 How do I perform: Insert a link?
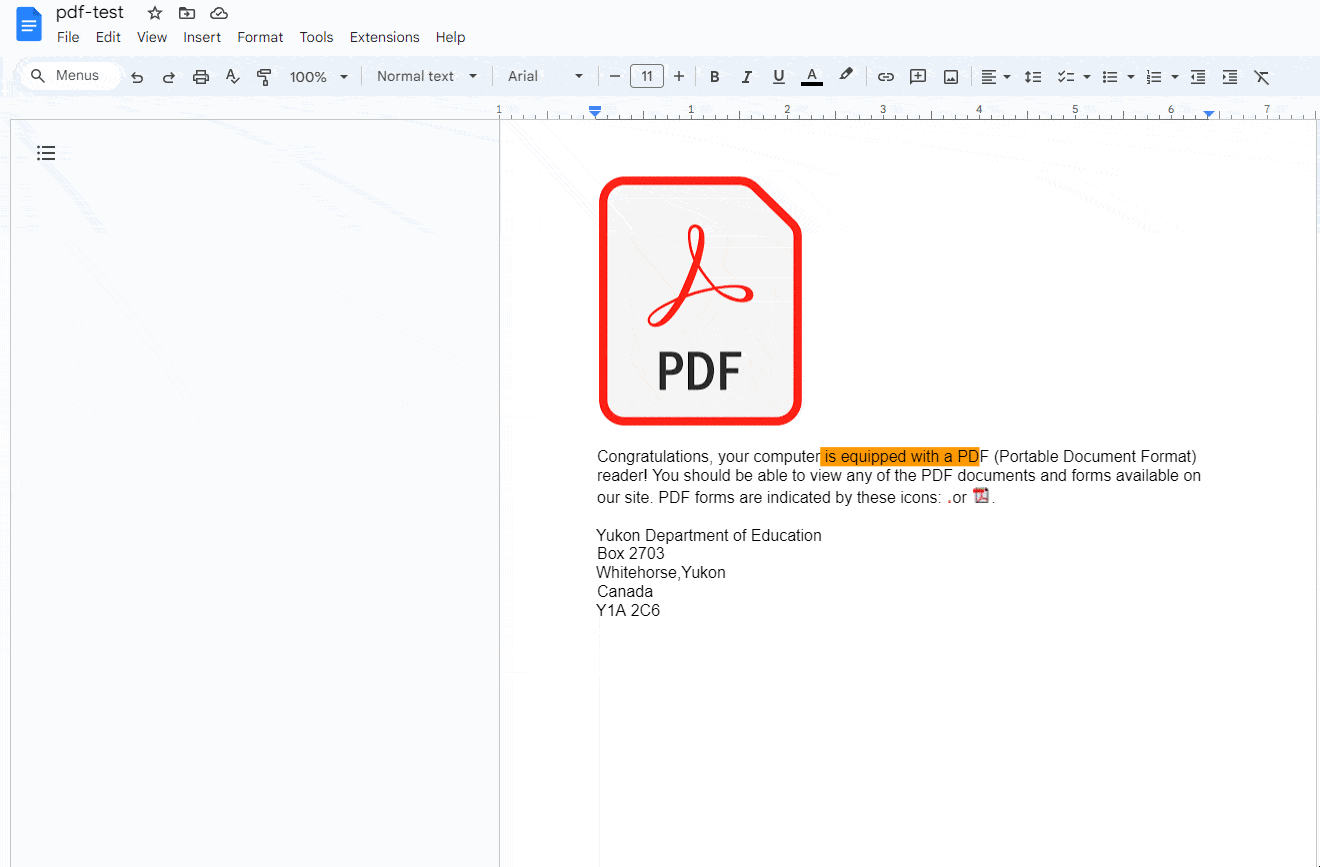point(886,77)
